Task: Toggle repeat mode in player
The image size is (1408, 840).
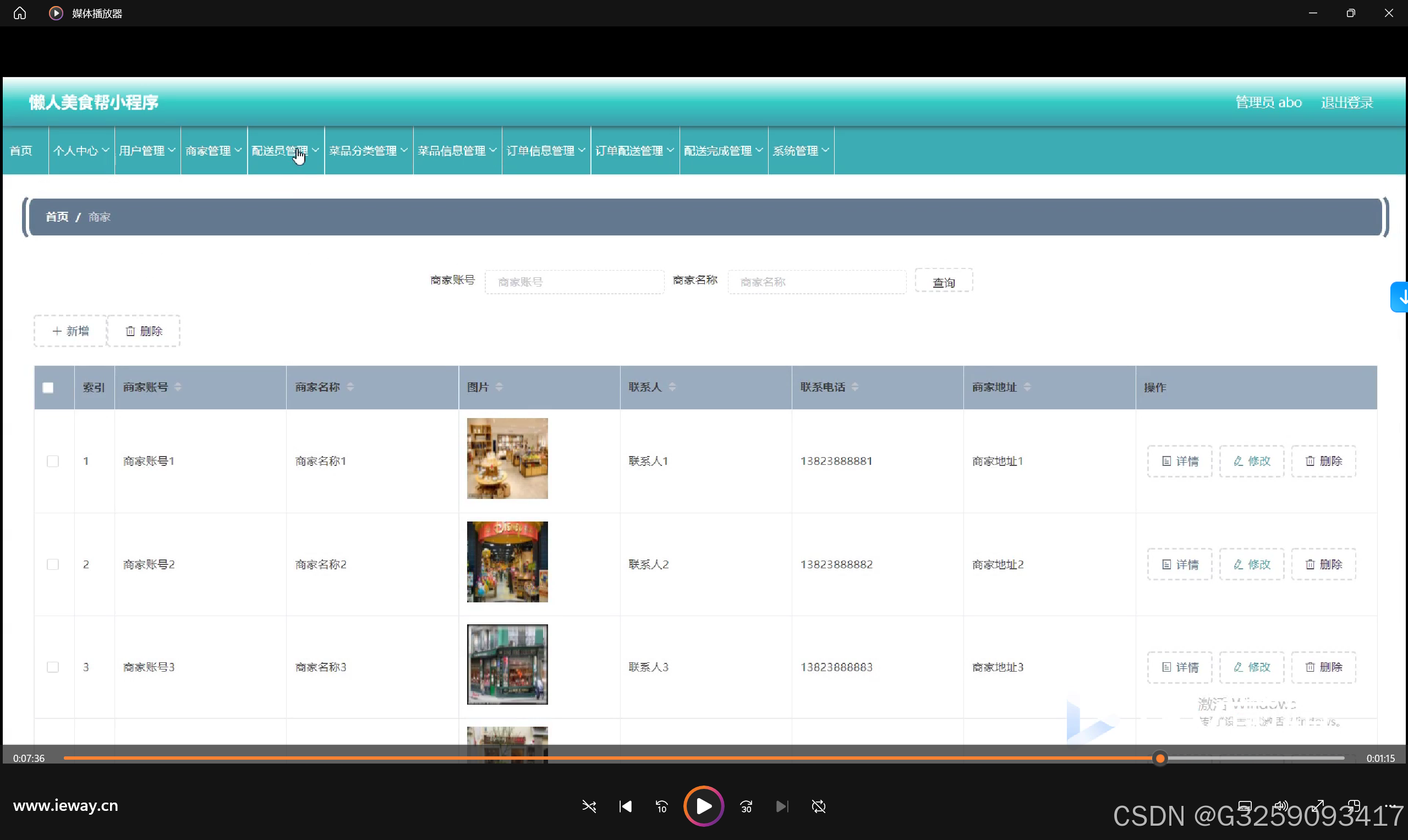Action: [x=819, y=806]
